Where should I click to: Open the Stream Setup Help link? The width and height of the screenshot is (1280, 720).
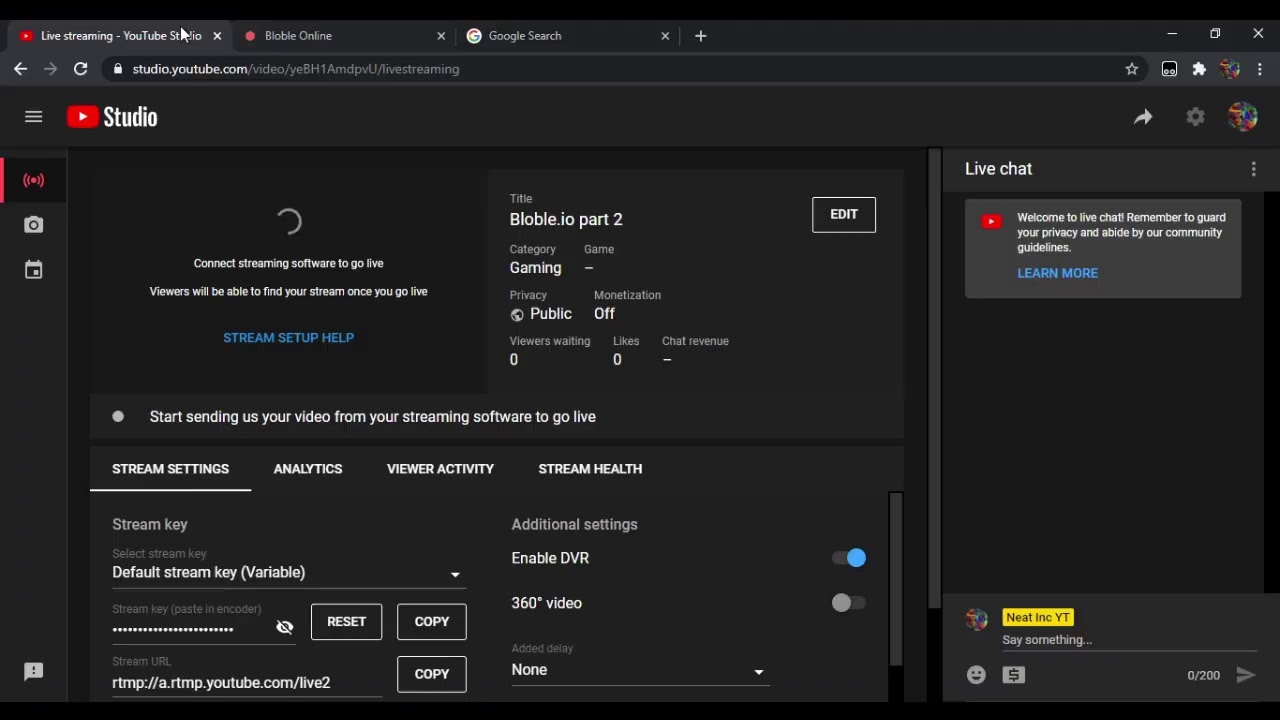point(289,338)
